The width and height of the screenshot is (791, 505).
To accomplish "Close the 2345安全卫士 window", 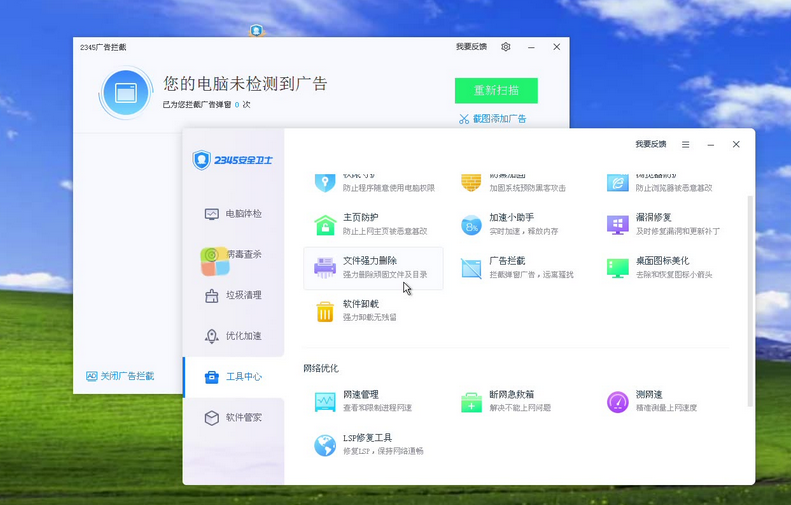I will (x=736, y=144).
